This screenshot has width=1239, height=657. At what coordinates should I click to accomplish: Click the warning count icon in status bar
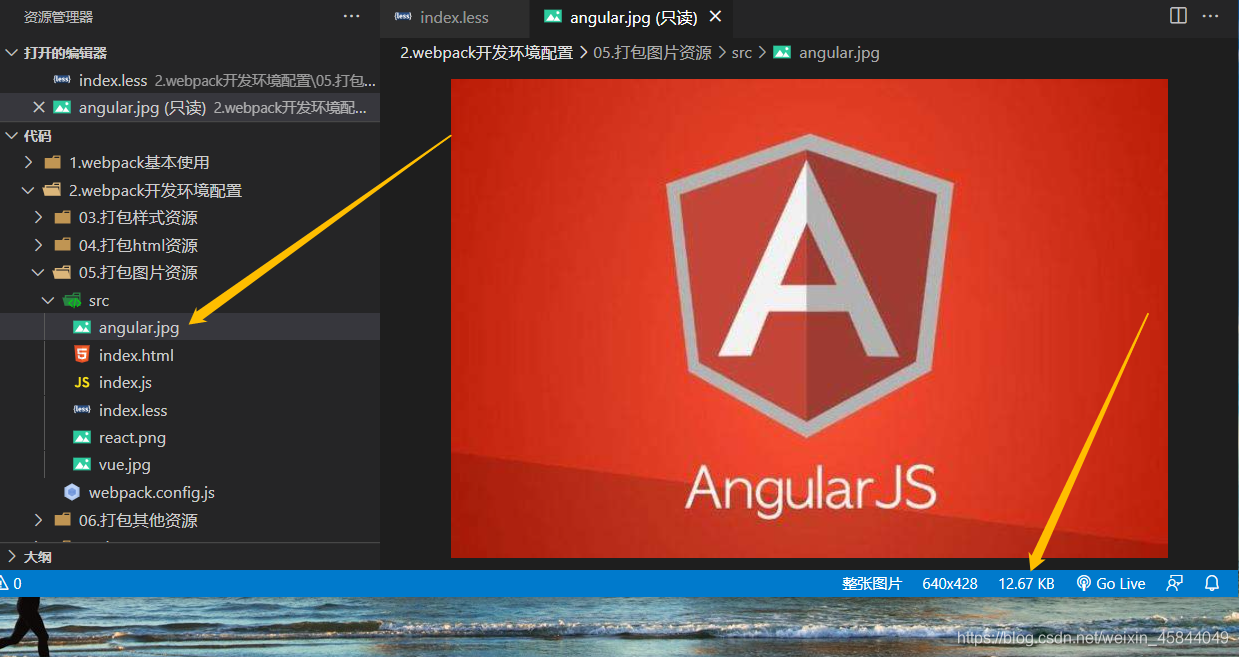click(x=4, y=583)
